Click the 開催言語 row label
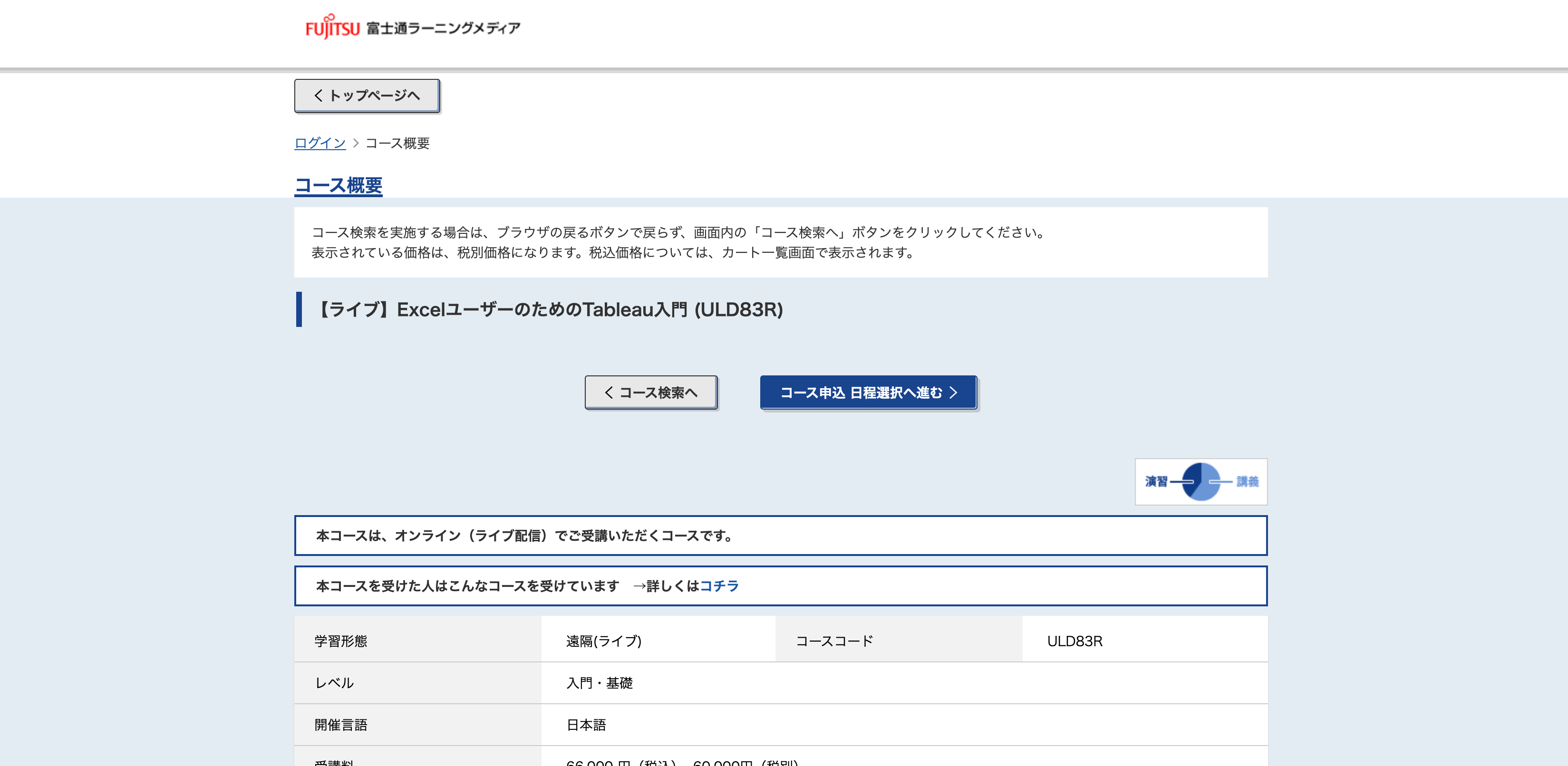Screen dimensions: 1568x766 click(x=341, y=725)
